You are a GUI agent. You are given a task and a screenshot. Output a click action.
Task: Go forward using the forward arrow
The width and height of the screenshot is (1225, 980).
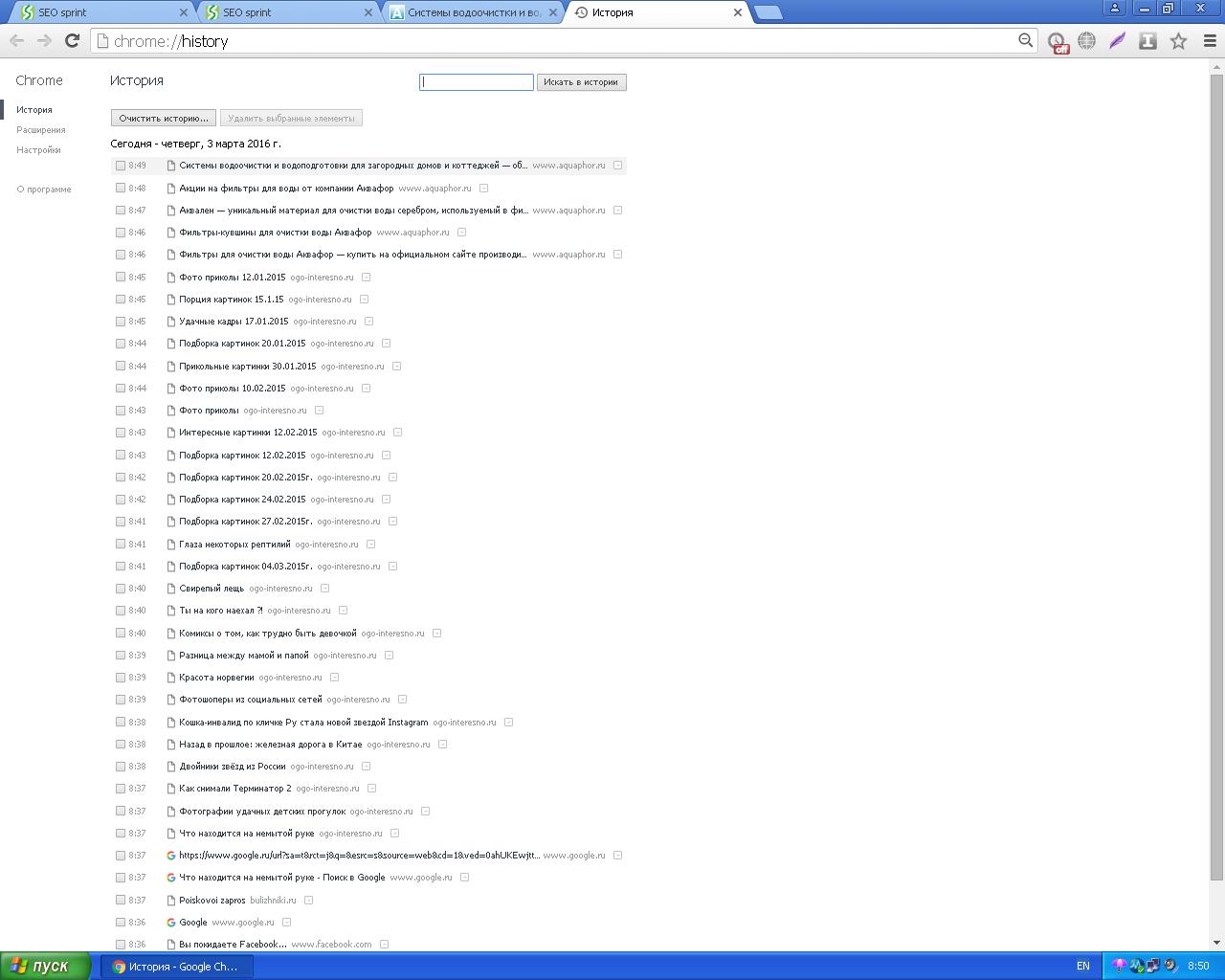coord(44,40)
